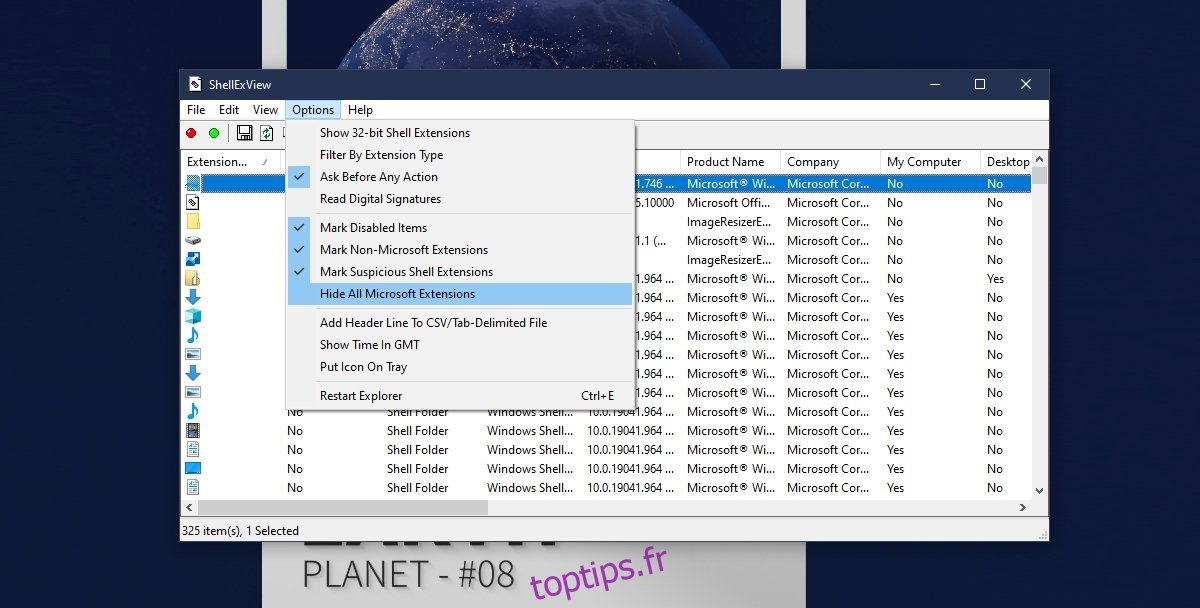Enable Hide All Microsoft Extensions
The width and height of the screenshot is (1200, 608).
(x=460, y=294)
